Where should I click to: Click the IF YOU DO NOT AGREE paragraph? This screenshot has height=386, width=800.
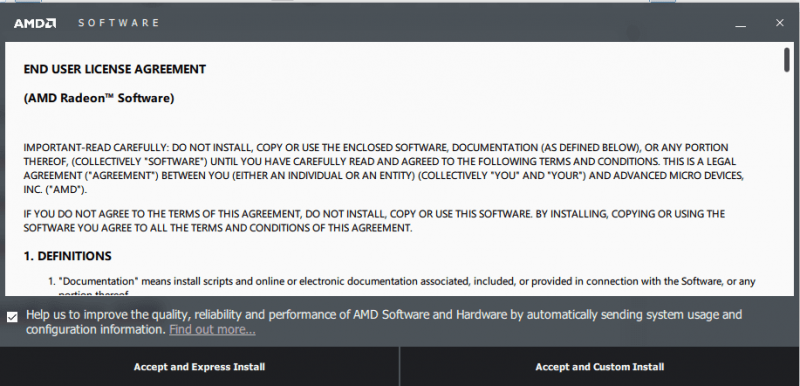point(374,221)
